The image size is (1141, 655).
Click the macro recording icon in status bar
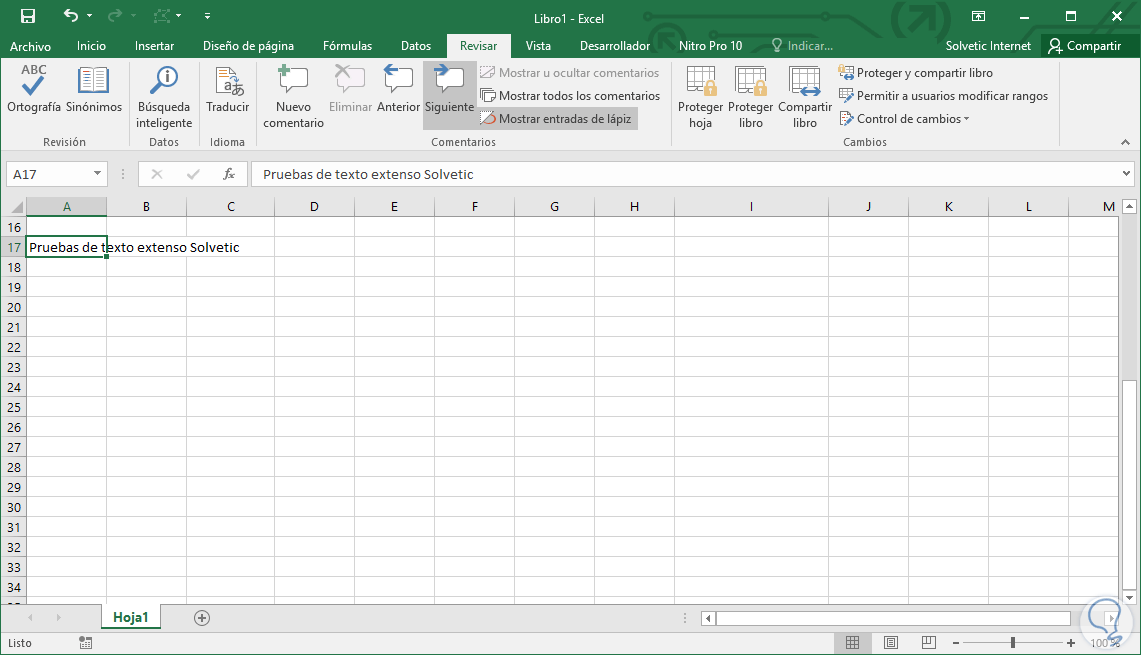[x=85, y=643]
